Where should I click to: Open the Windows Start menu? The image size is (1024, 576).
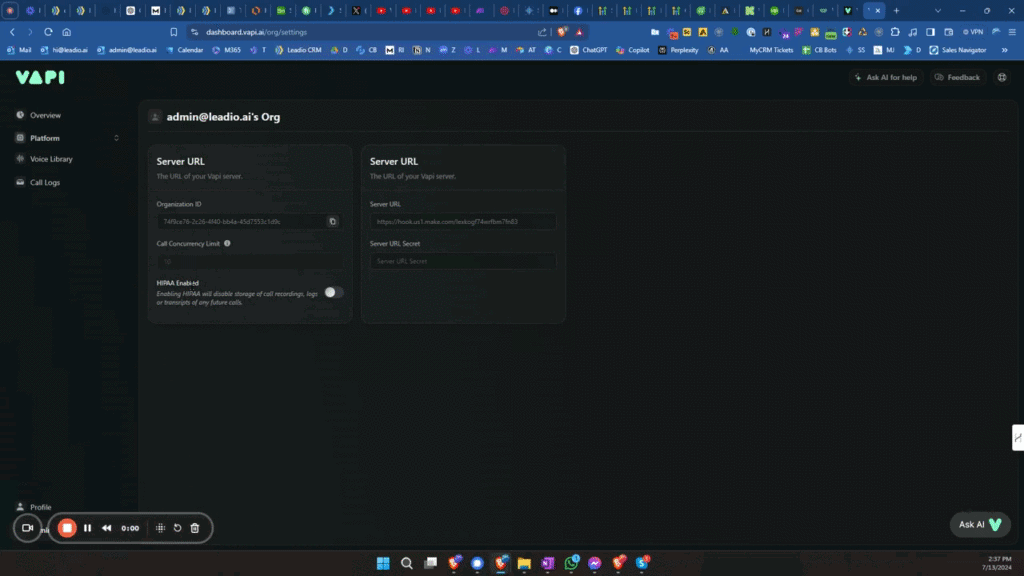383,563
